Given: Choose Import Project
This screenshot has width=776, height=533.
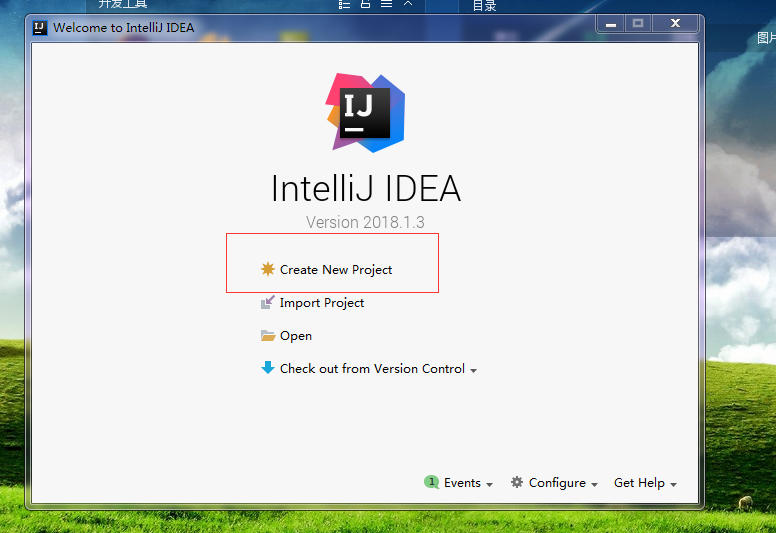Looking at the screenshot, I should coord(322,303).
